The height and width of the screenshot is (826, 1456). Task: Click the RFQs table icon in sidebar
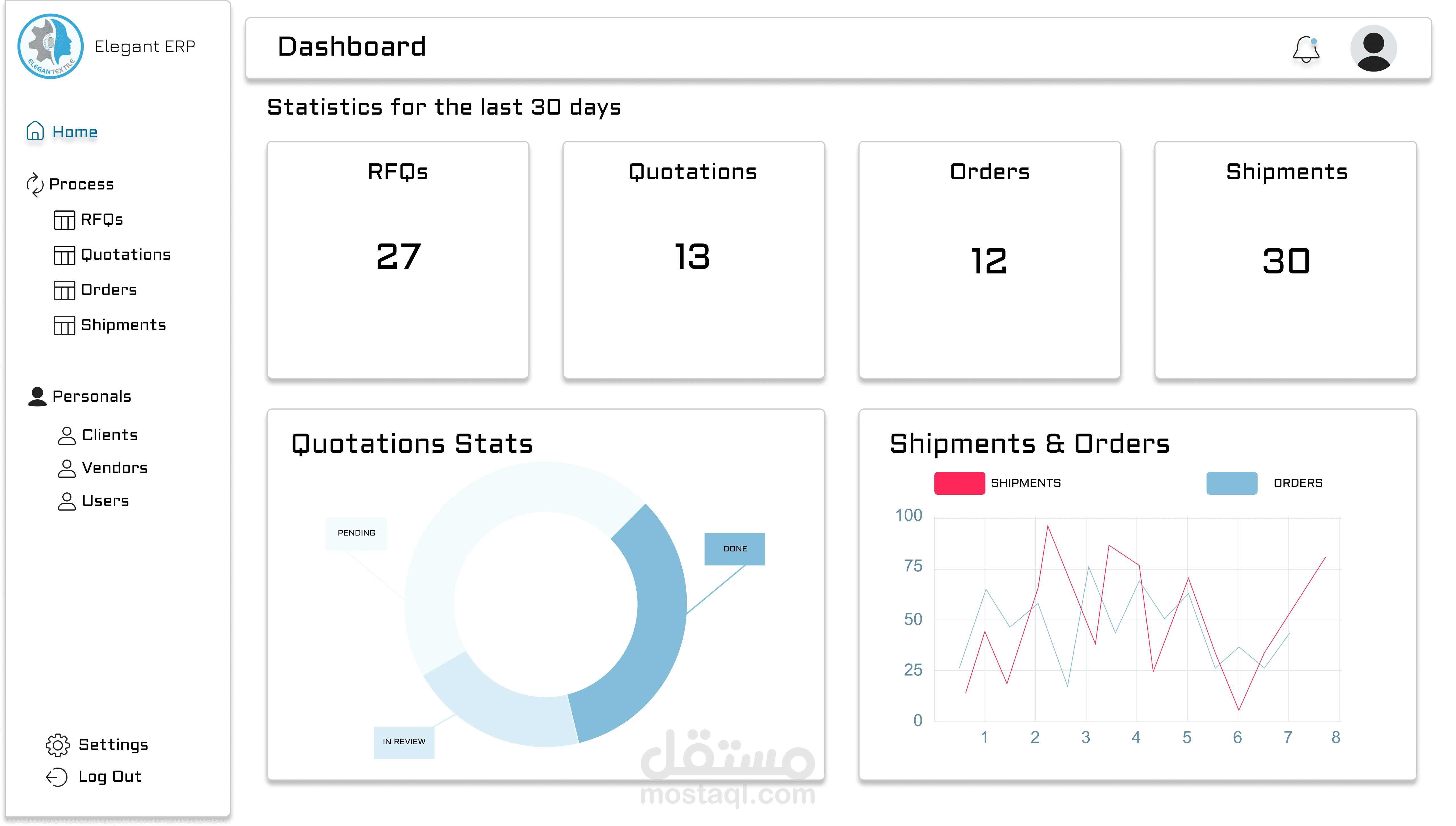point(64,220)
